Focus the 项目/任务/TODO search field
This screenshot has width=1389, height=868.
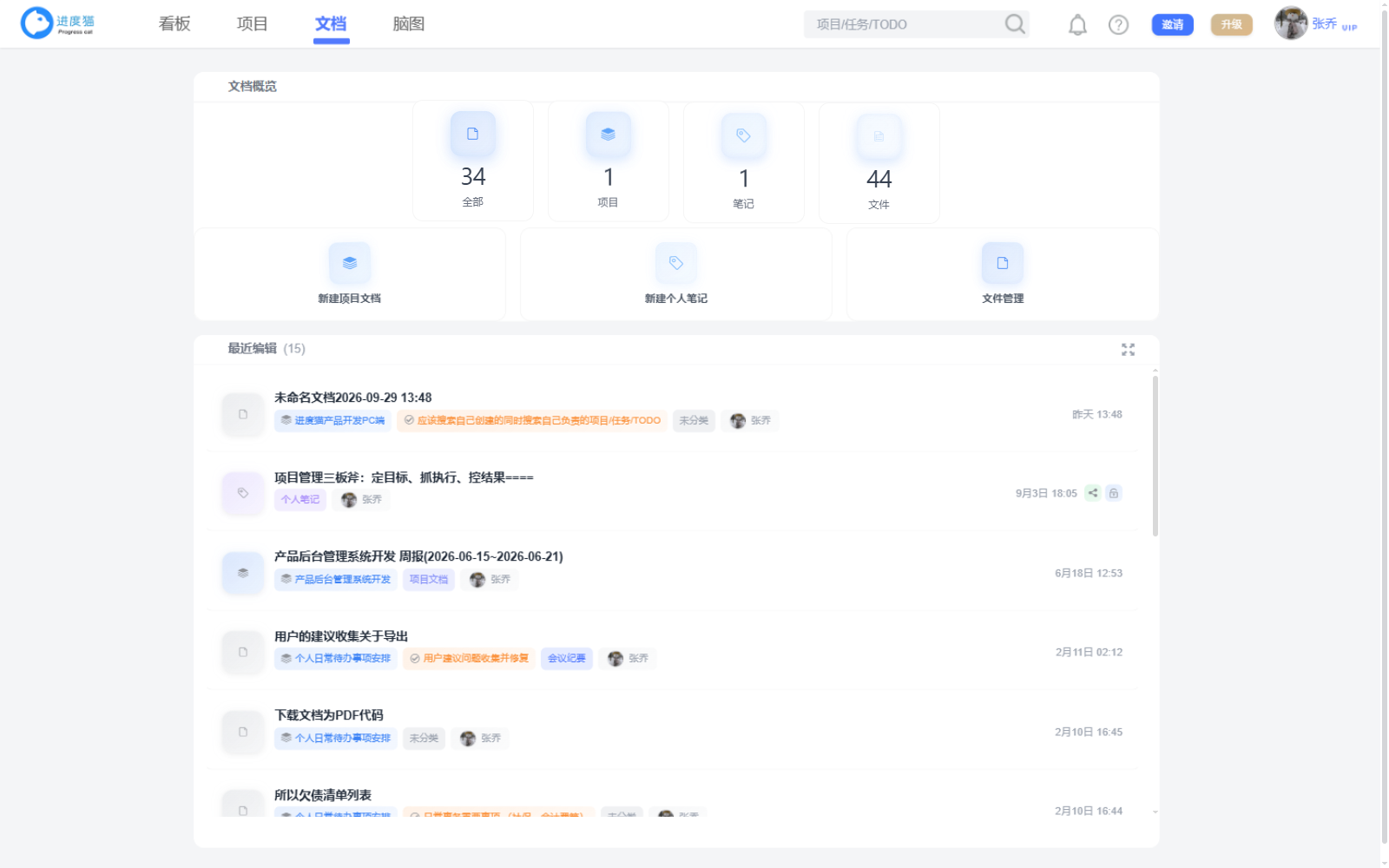[903, 24]
